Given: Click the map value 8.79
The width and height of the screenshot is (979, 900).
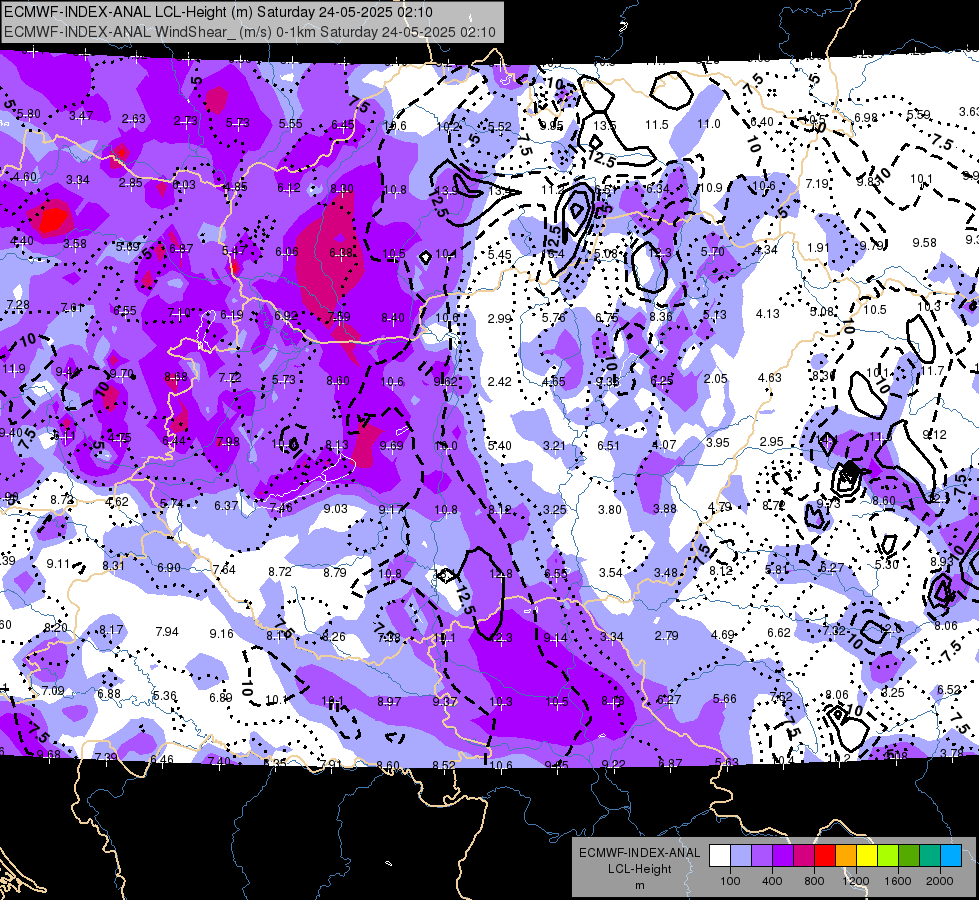Looking at the screenshot, I should click(x=334, y=572).
